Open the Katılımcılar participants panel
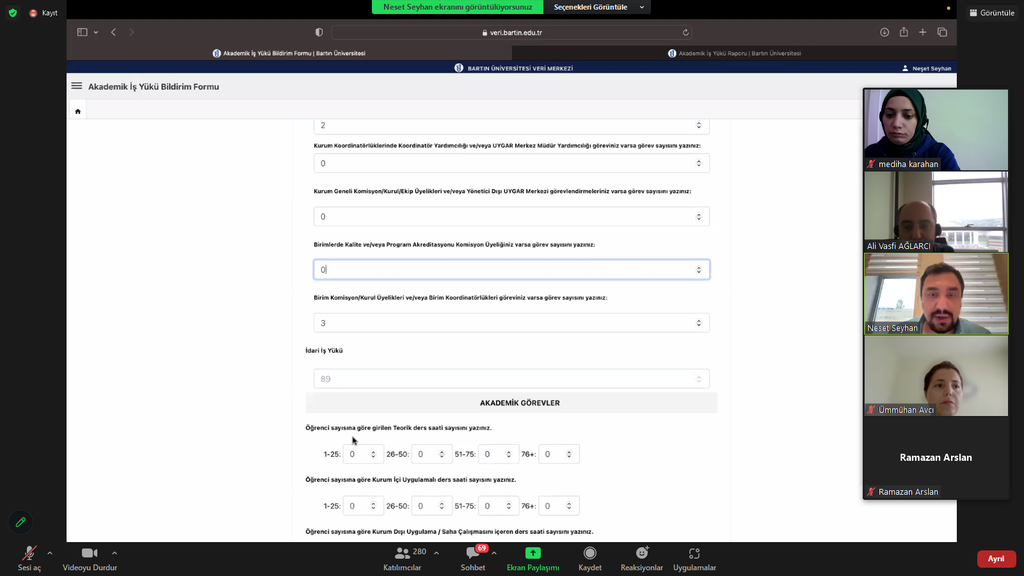 click(402, 556)
